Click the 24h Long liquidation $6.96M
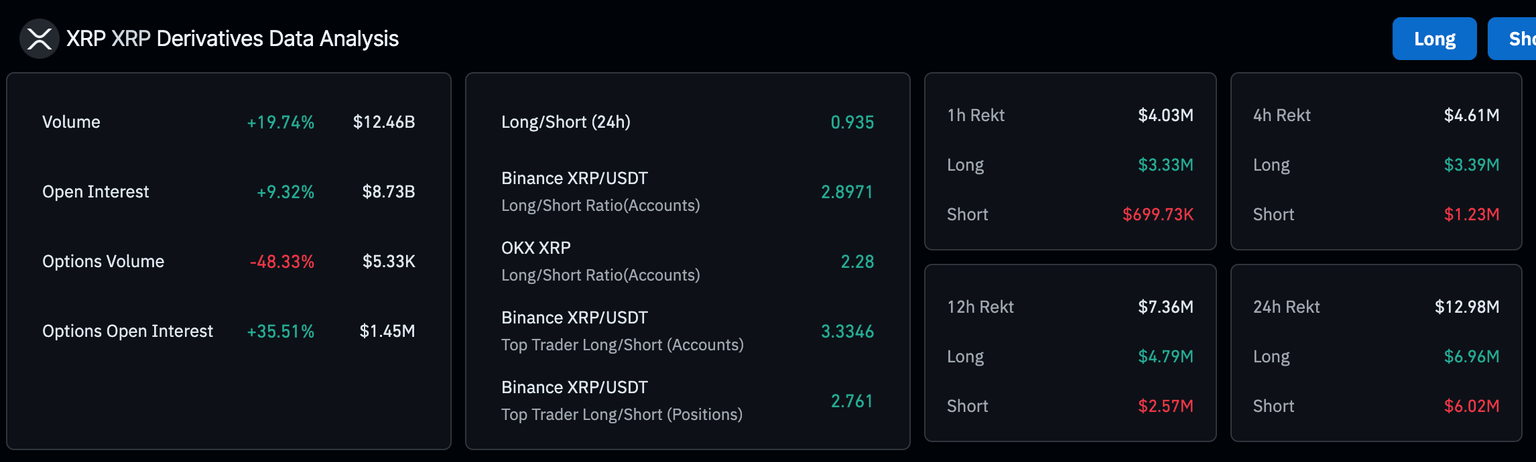Image resolution: width=1536 pixels, height=462 pixels. point(1470,356)
